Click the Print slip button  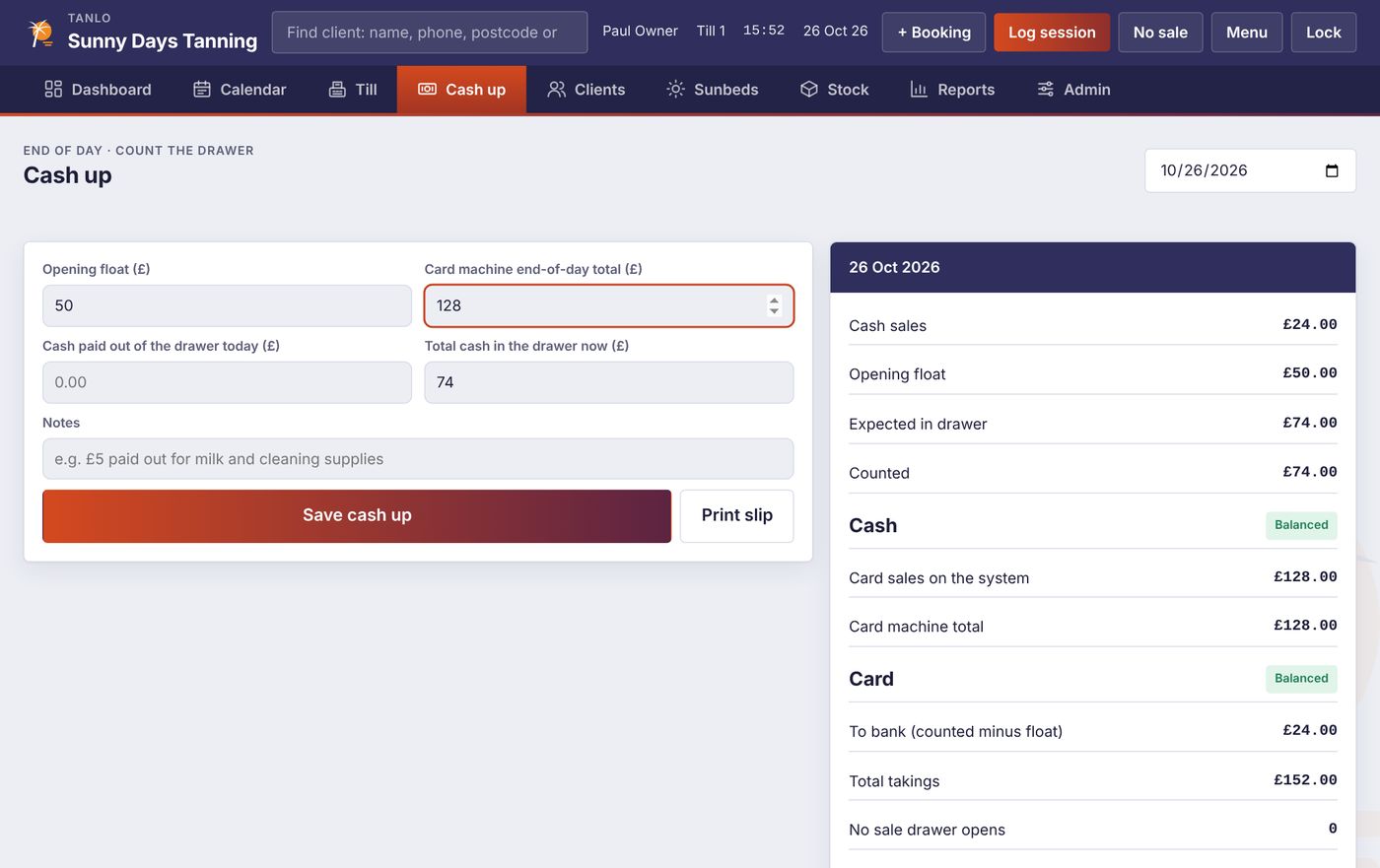737,515
